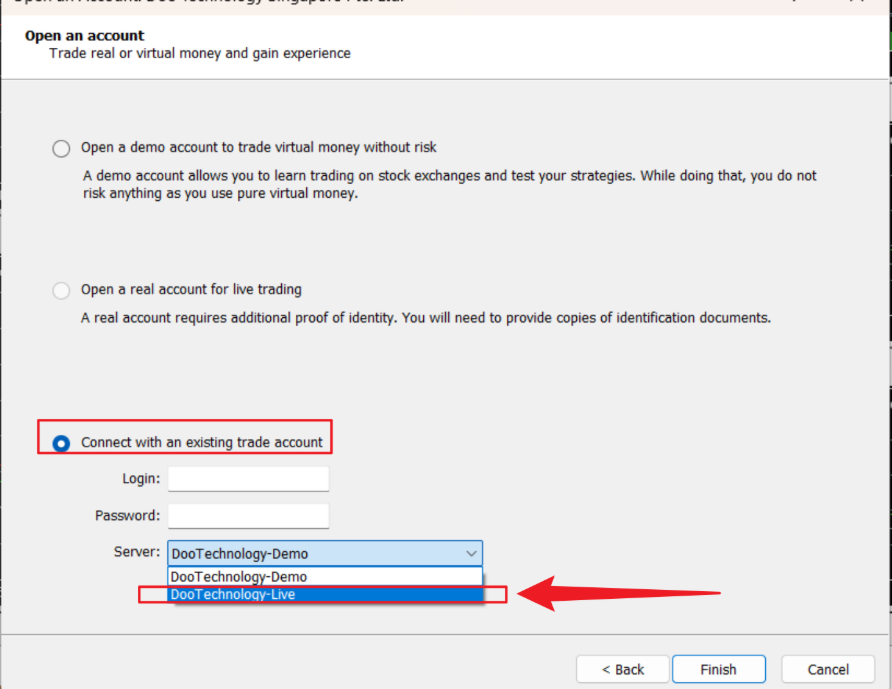
Task: Select the real account radio button
Action: (x=61, y=291)
